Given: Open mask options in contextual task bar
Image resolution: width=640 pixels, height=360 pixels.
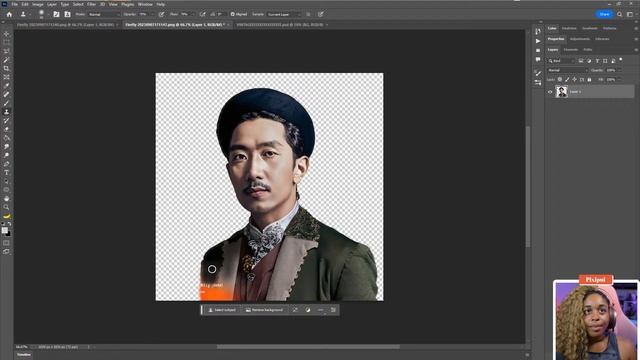Looking at the screenshot, I should (x=308, y=310).
